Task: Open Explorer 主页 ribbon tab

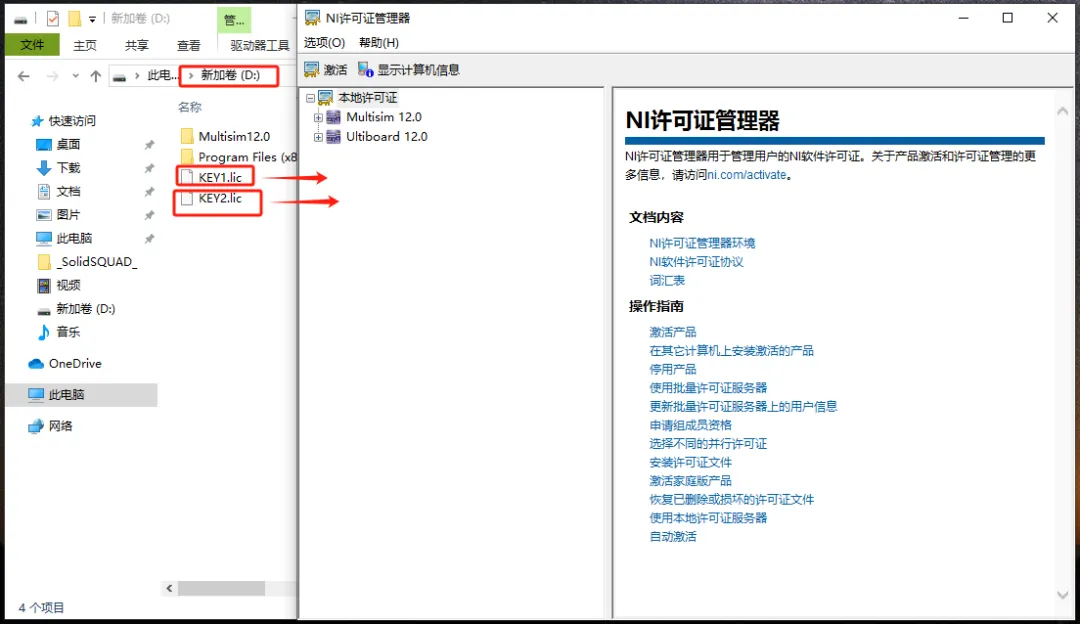Action: click(85, 45)
